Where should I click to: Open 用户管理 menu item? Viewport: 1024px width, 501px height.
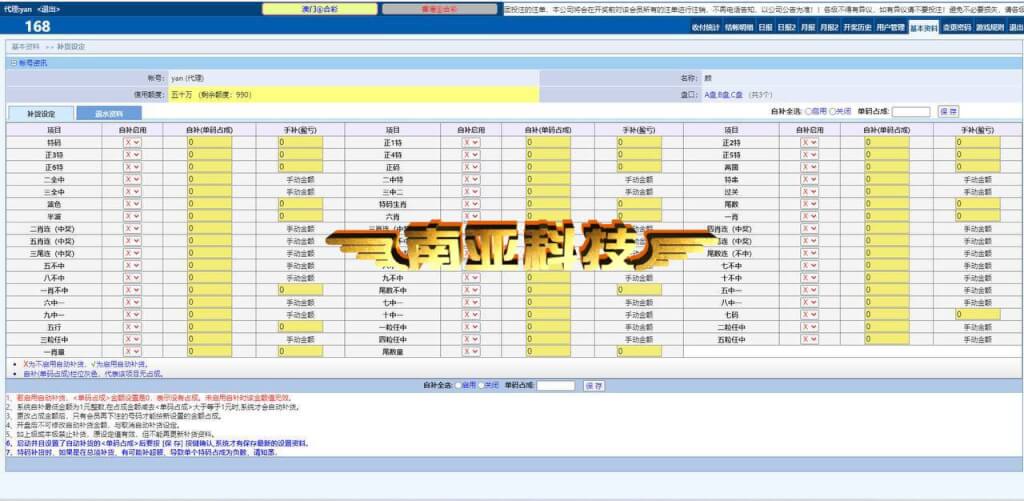[891, 27]
